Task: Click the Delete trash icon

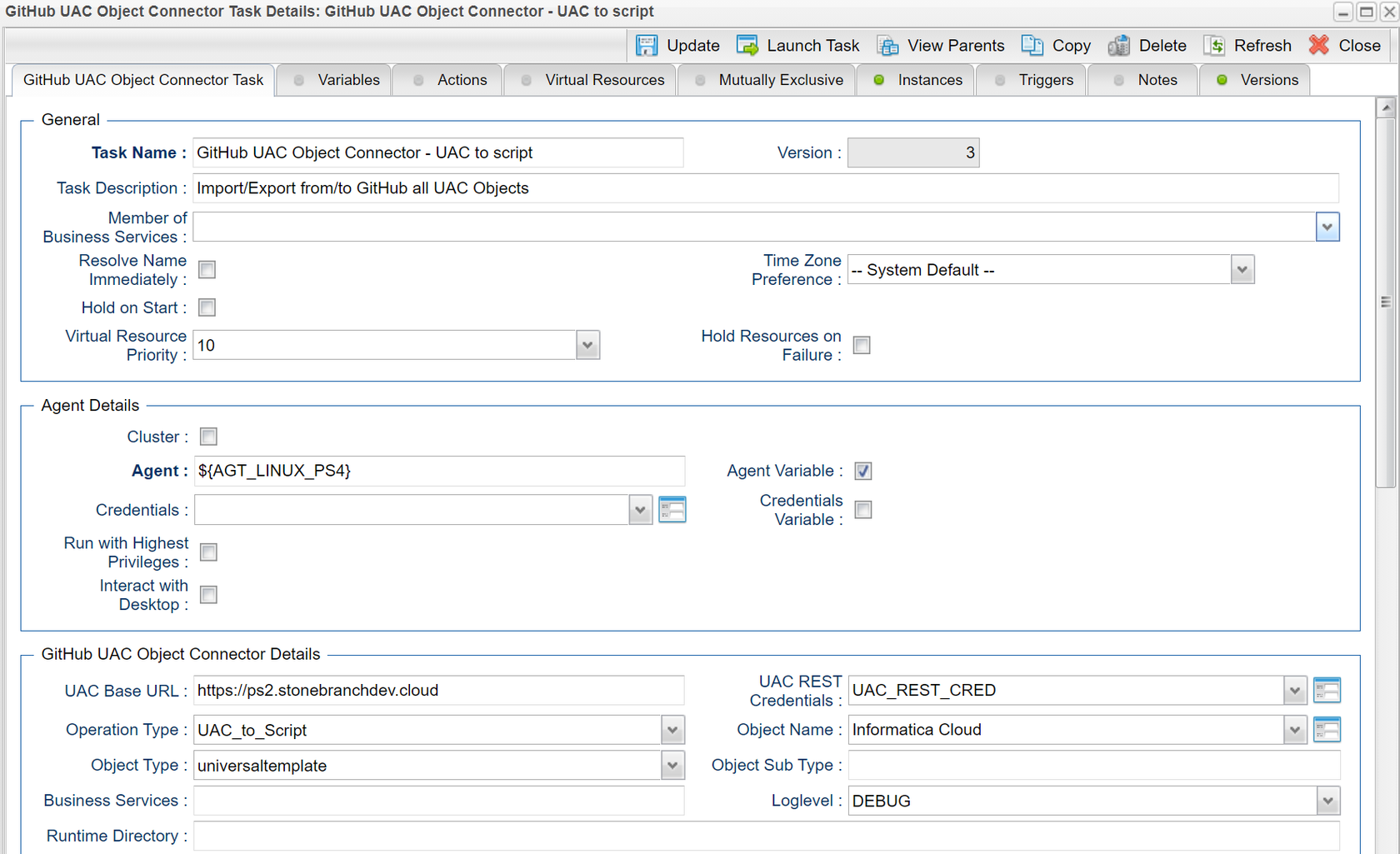Action: coord(1119,46)
